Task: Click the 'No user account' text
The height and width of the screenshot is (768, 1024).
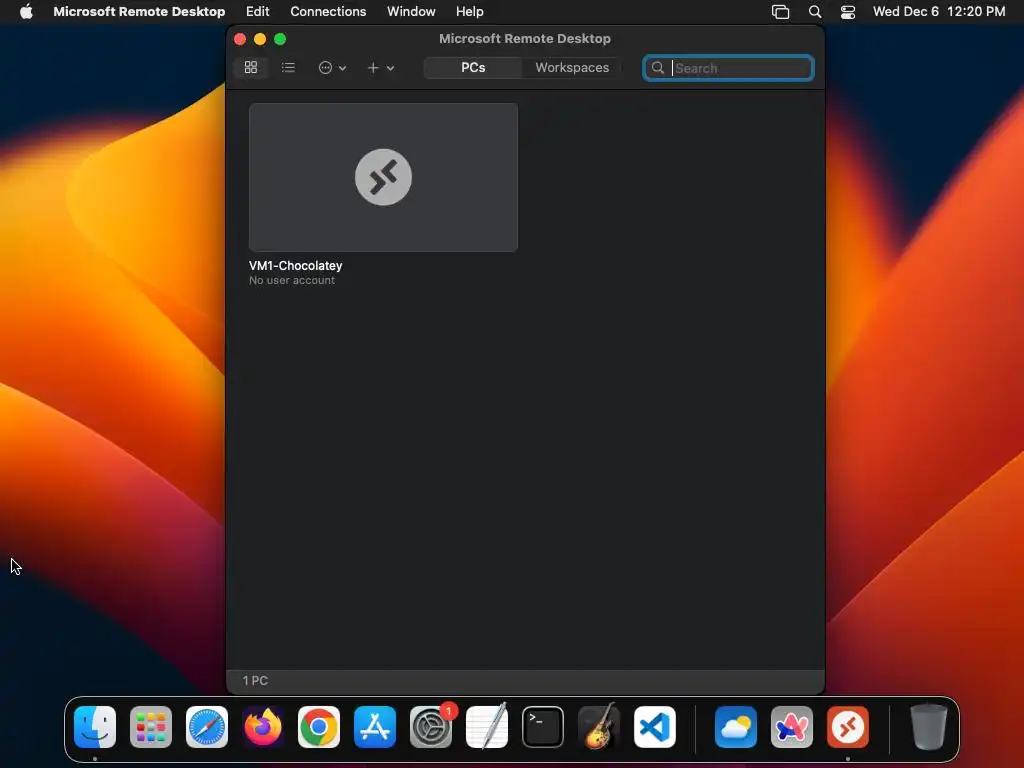Action: 292,280
